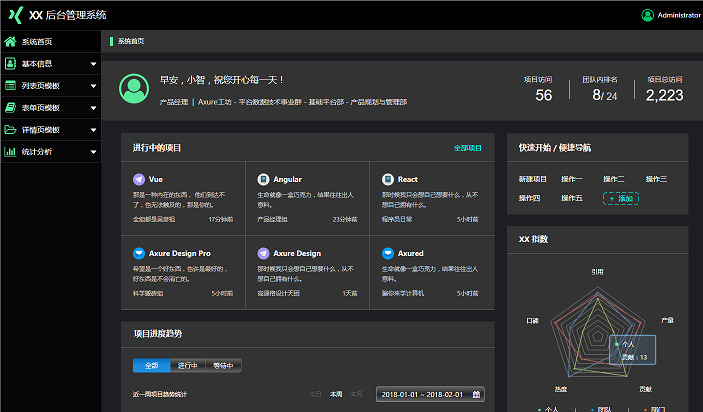Click the Axure Design Pro project icon
Image resolution: width=703 pixels, height=412 pixels.
pyautogui.click(x=139, y=253)
